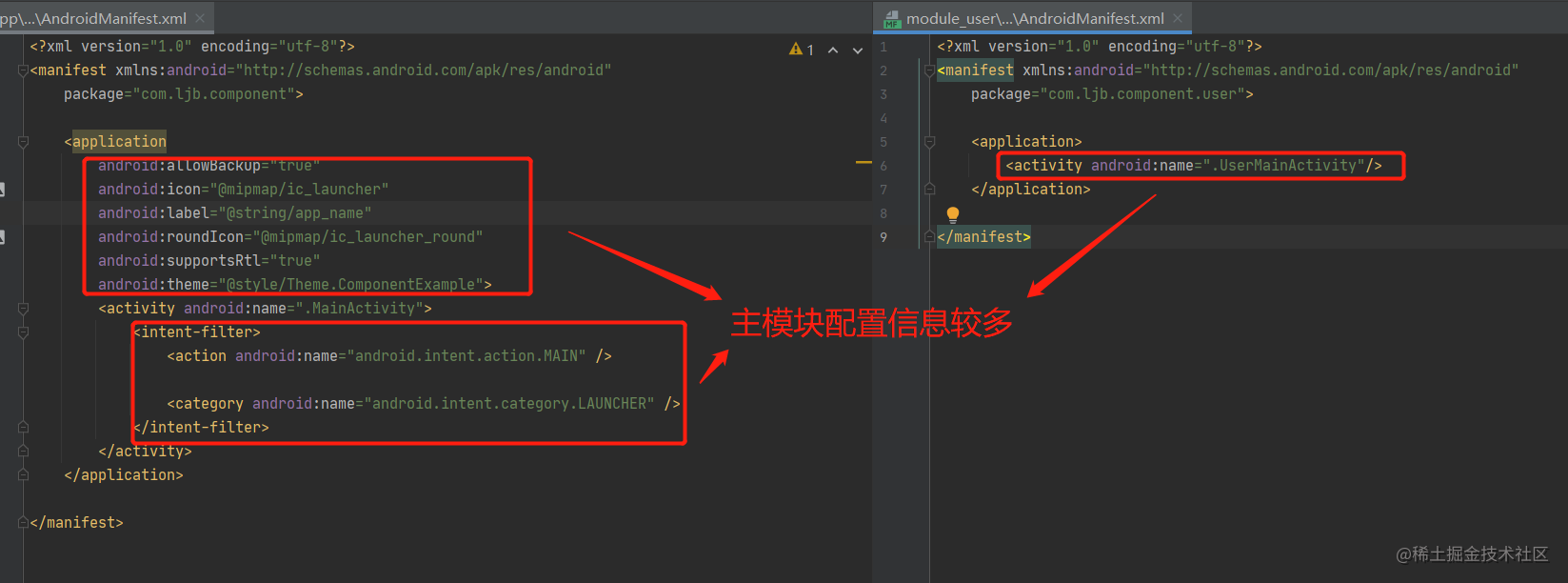The image size is (1568, 583).
Task: Click the .MainActivity activity line
Action: [x=265, y=309]
